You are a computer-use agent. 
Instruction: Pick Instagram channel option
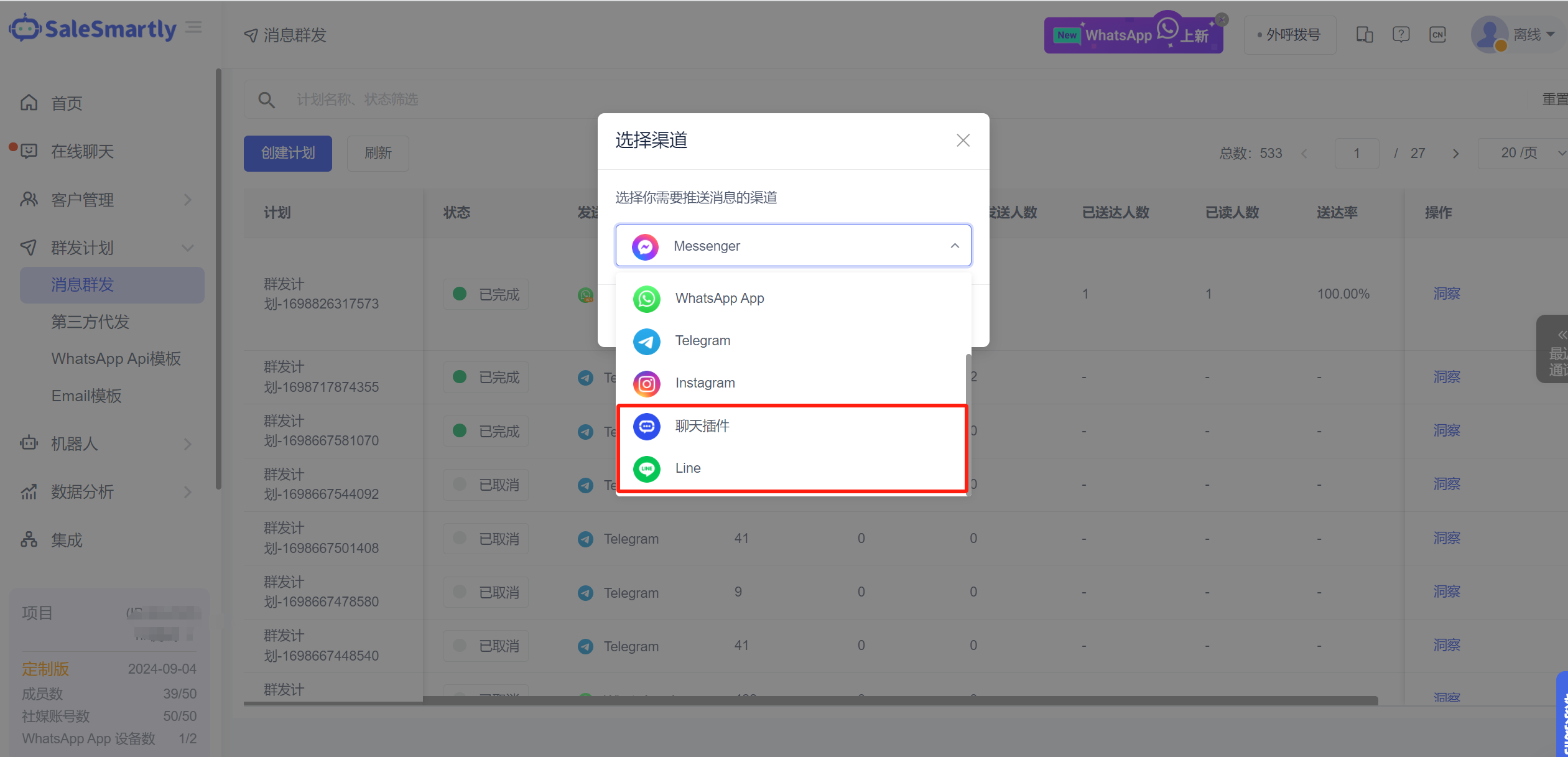(x=705, y=383)
